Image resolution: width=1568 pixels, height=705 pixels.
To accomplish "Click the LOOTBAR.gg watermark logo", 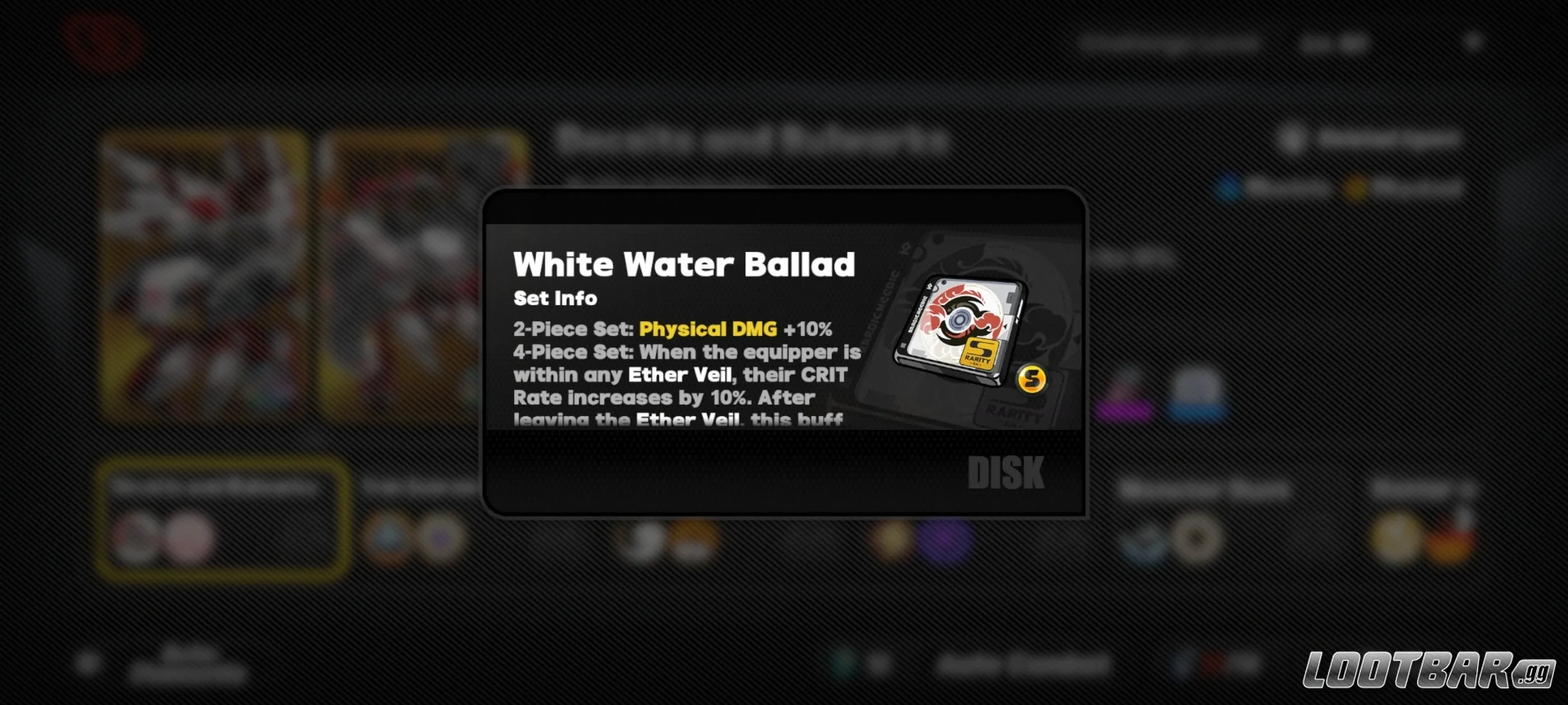I will [1428, 670].
